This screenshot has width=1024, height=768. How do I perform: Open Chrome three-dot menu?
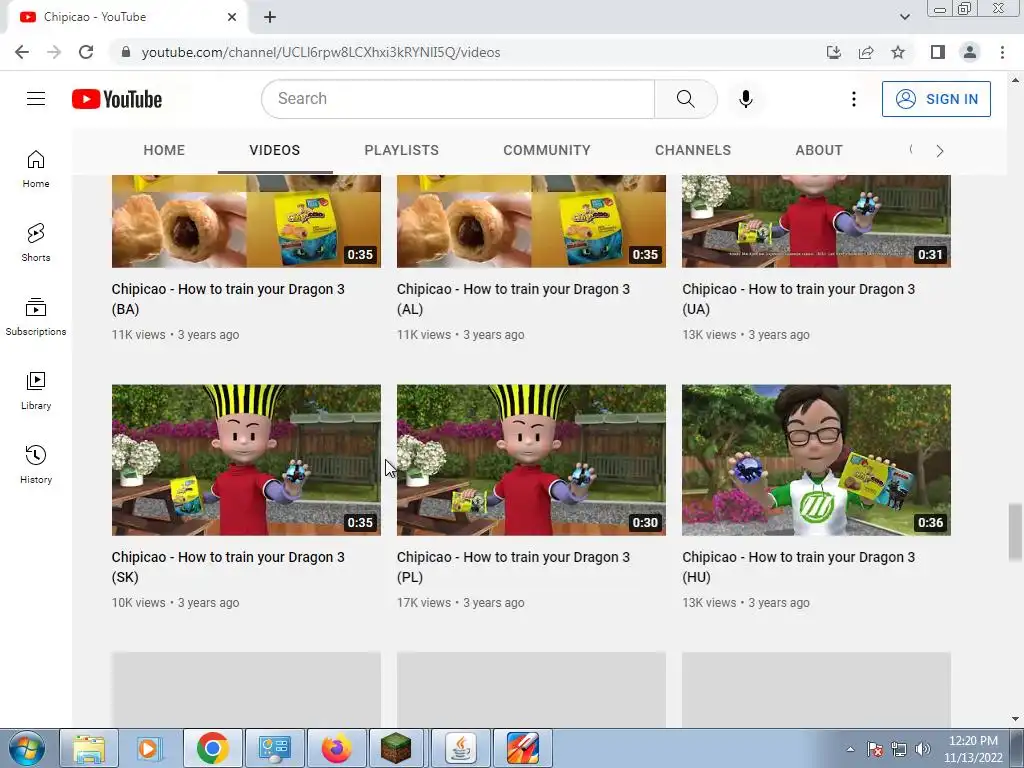pyautogui.click(x=1002, y=52)
